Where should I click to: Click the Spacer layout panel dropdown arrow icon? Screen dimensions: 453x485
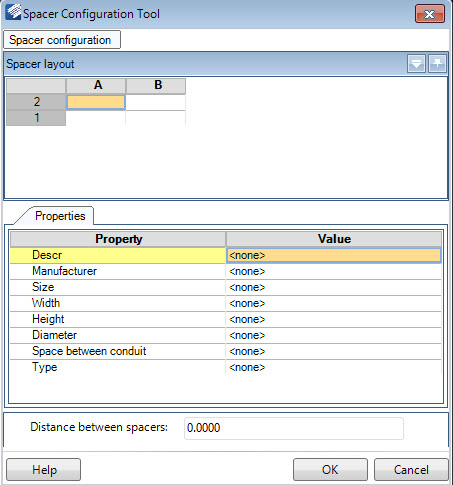click(416, 63)
